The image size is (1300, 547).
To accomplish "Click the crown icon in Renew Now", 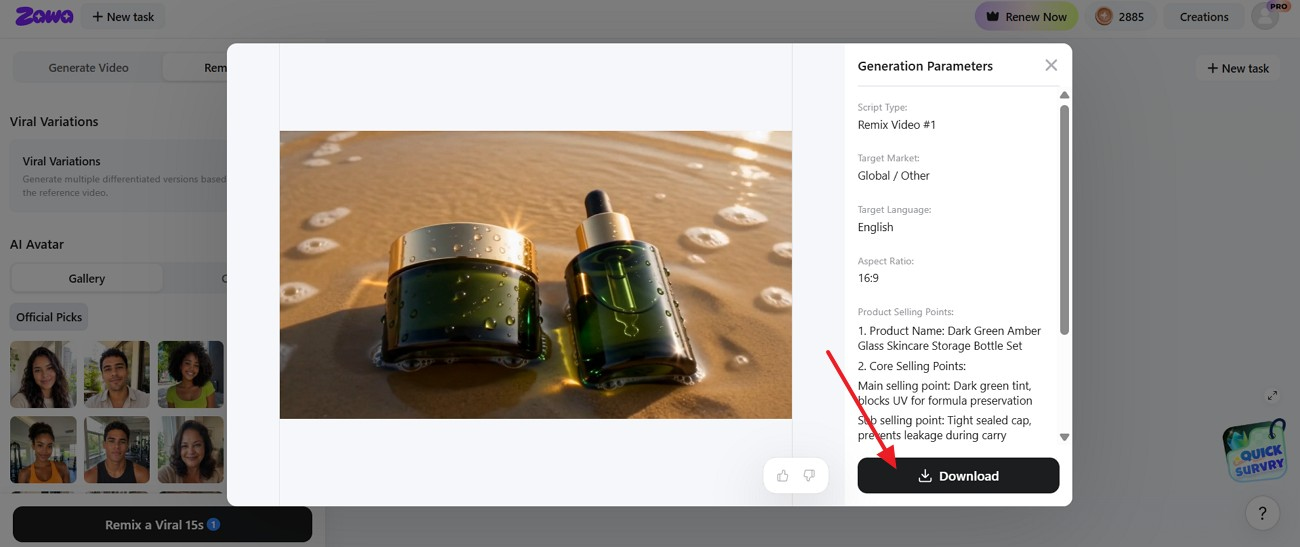I will tap(993, 16).
